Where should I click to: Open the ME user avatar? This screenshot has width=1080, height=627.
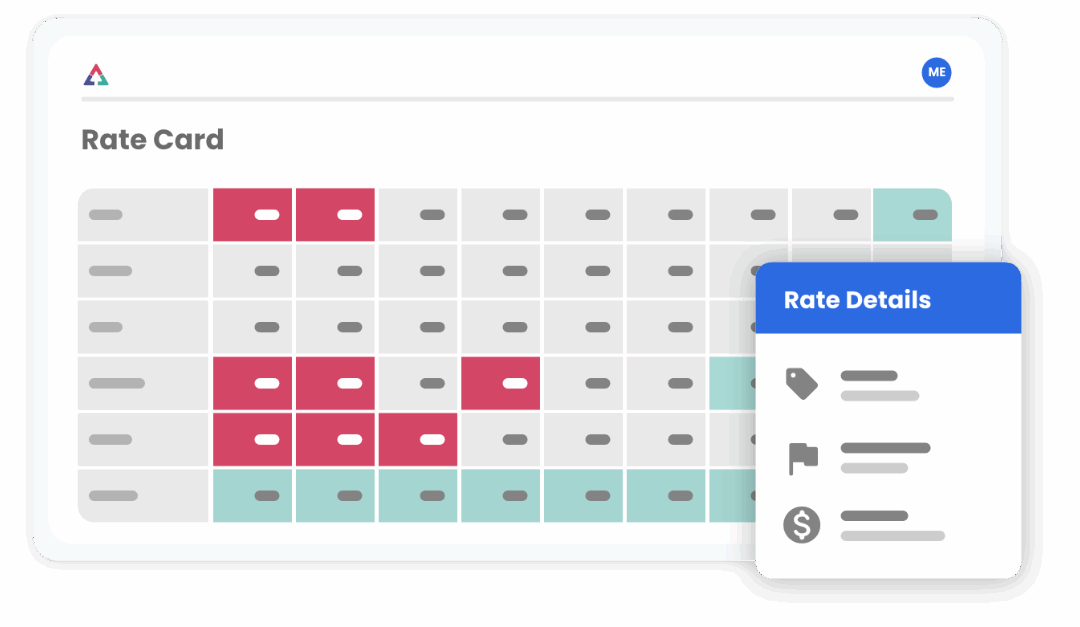pos(936,72)
